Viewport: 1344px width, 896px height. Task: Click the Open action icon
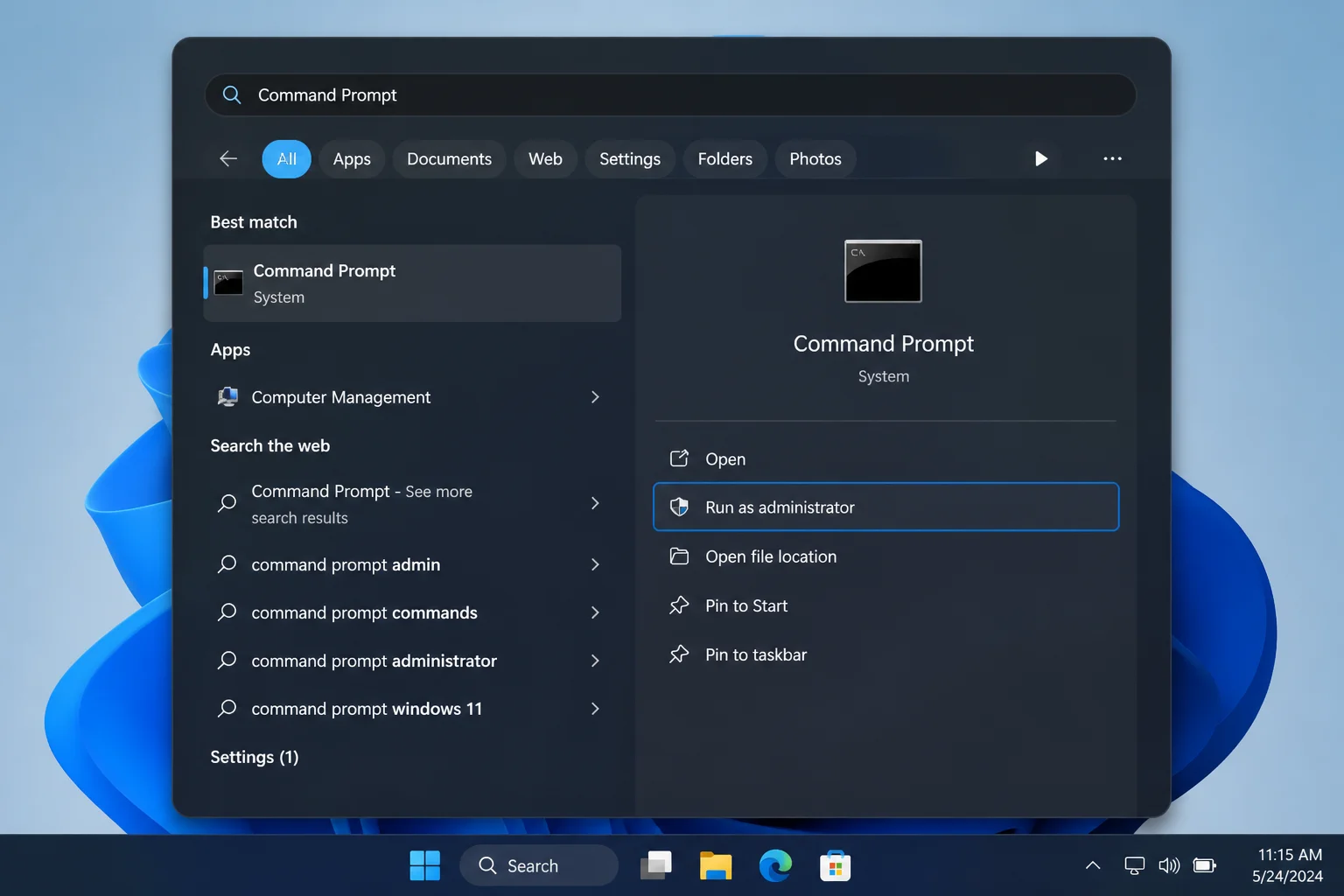point(679,458)
